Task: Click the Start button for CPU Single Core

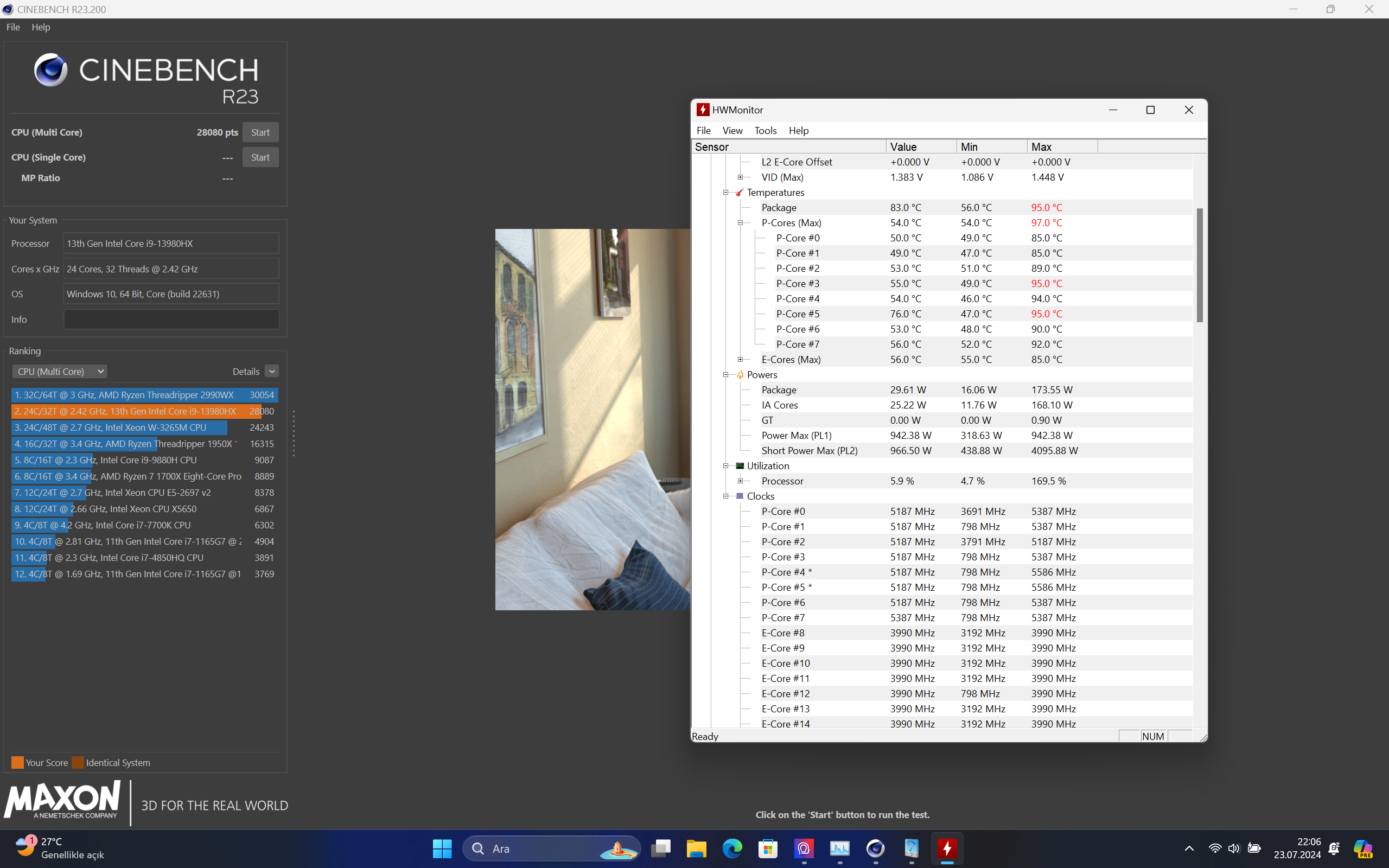Action: pyautogui.click(x=260, y=157)
